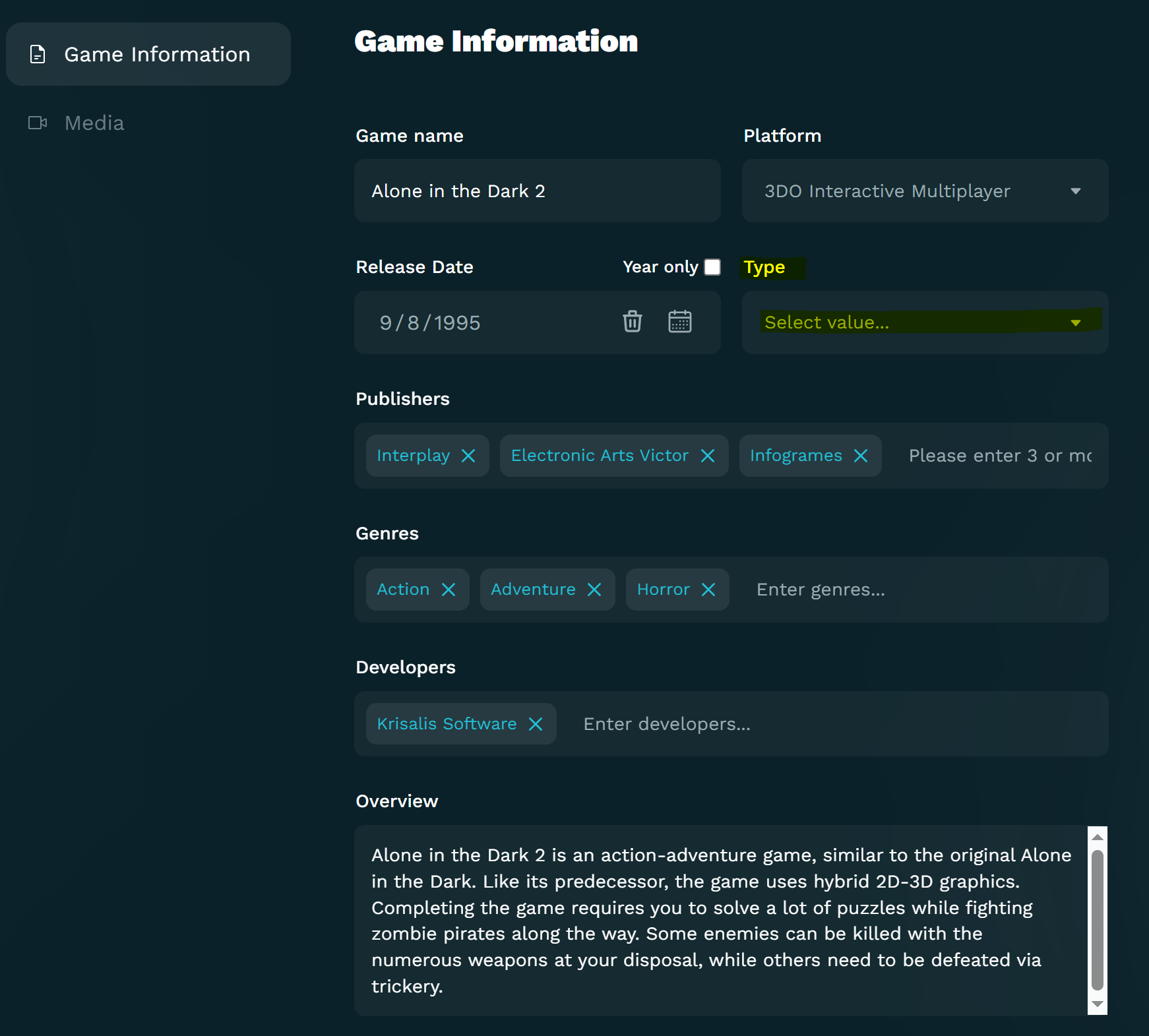
Task: Click the Game Information document icon
Action: click(x=38, y=54)
